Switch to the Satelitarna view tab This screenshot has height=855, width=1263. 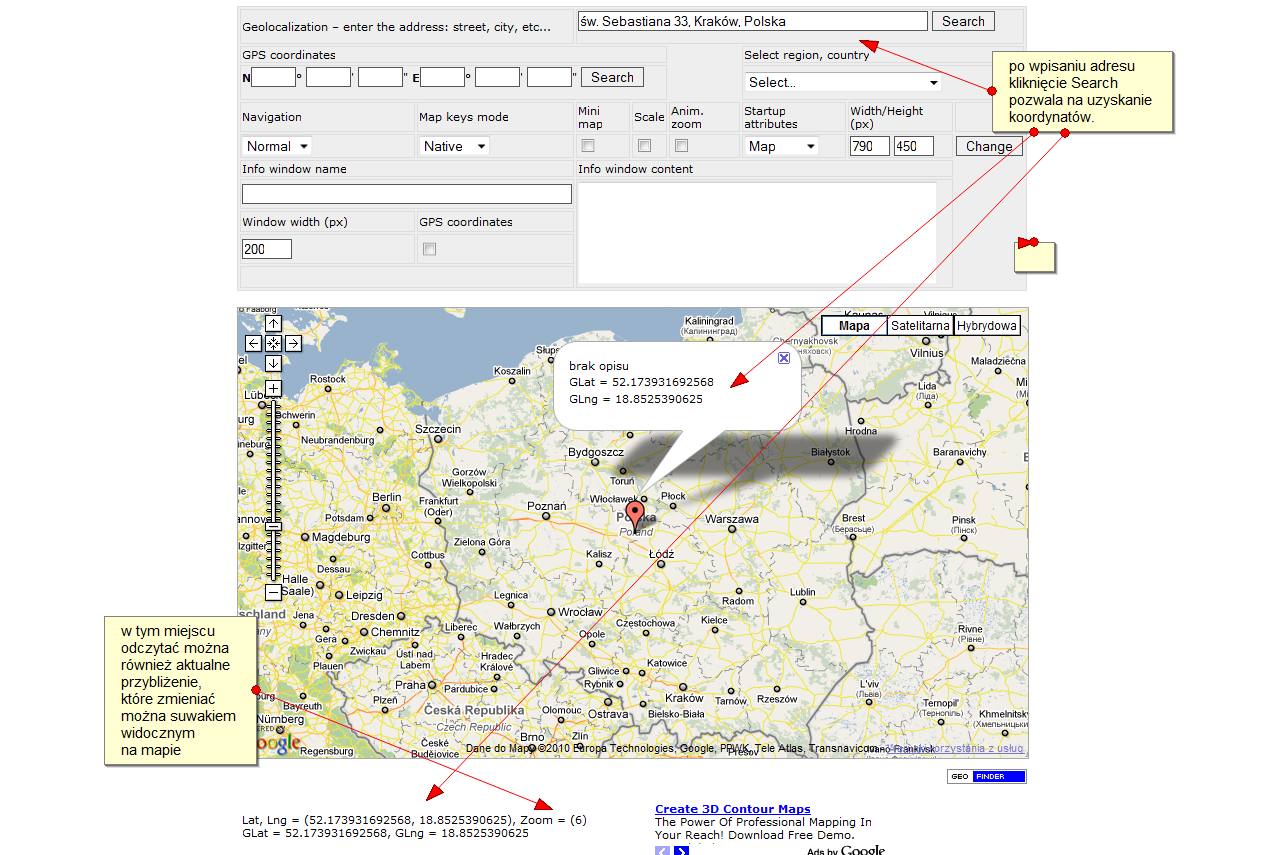pyautogui.click(x=920, y=326)
